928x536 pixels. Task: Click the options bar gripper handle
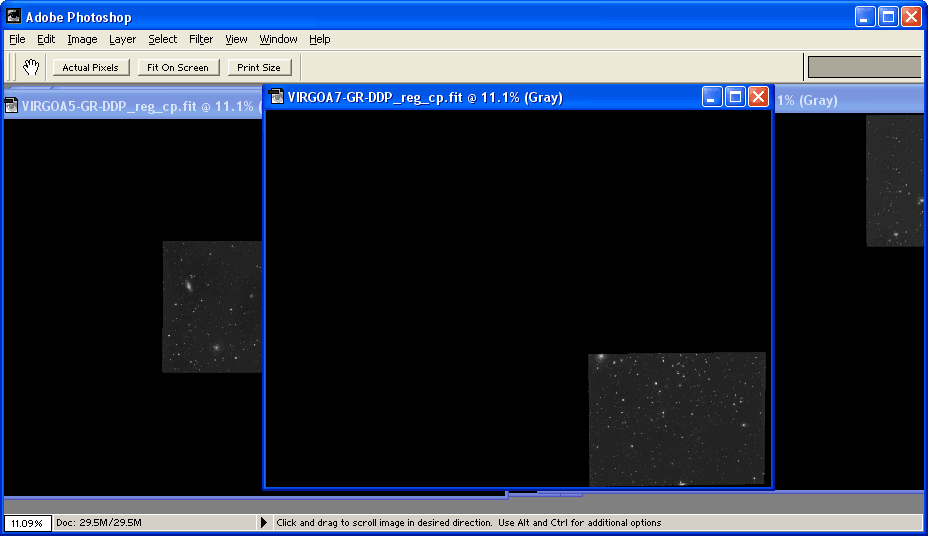coord(10,67)
